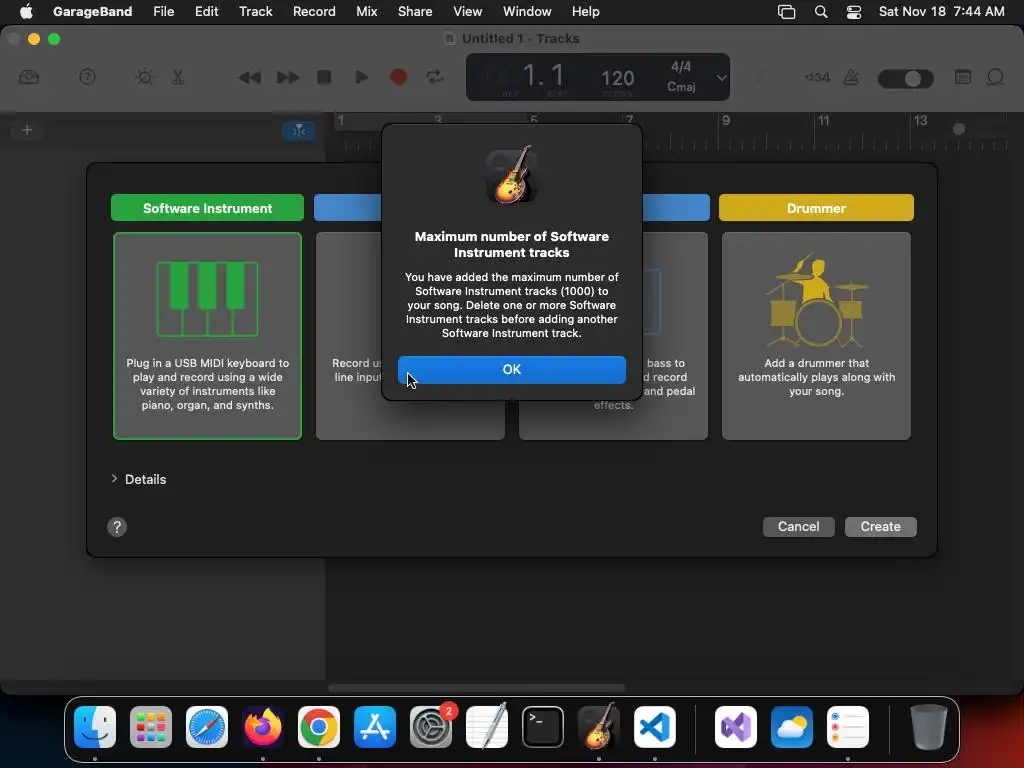Toggle the 1234 Count-in button
This screenshot has height=768, width=1024.
(x=817, y=78)
